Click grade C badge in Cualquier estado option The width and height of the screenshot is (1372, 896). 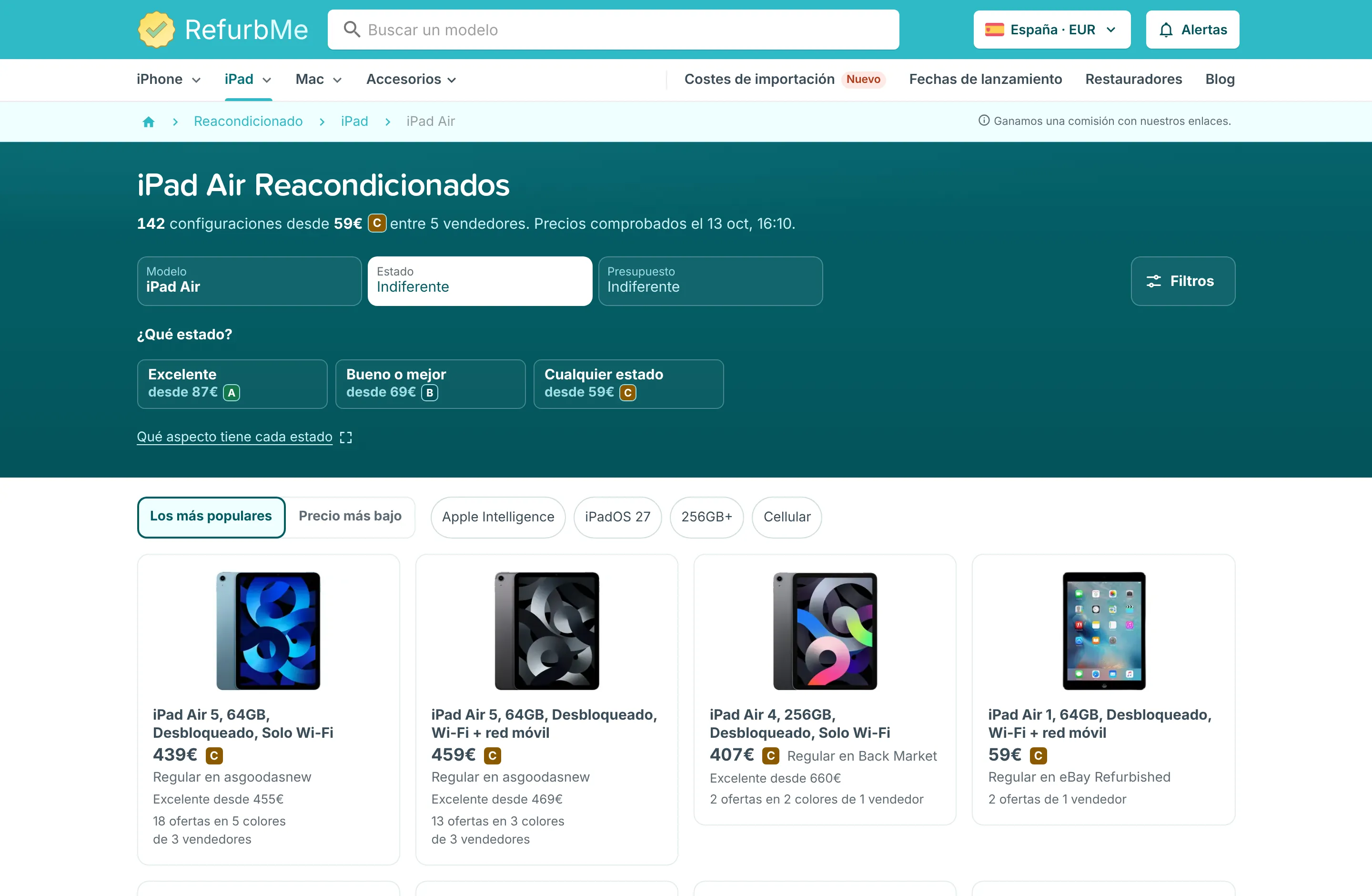pyautogui.click(x=628, y=393)
